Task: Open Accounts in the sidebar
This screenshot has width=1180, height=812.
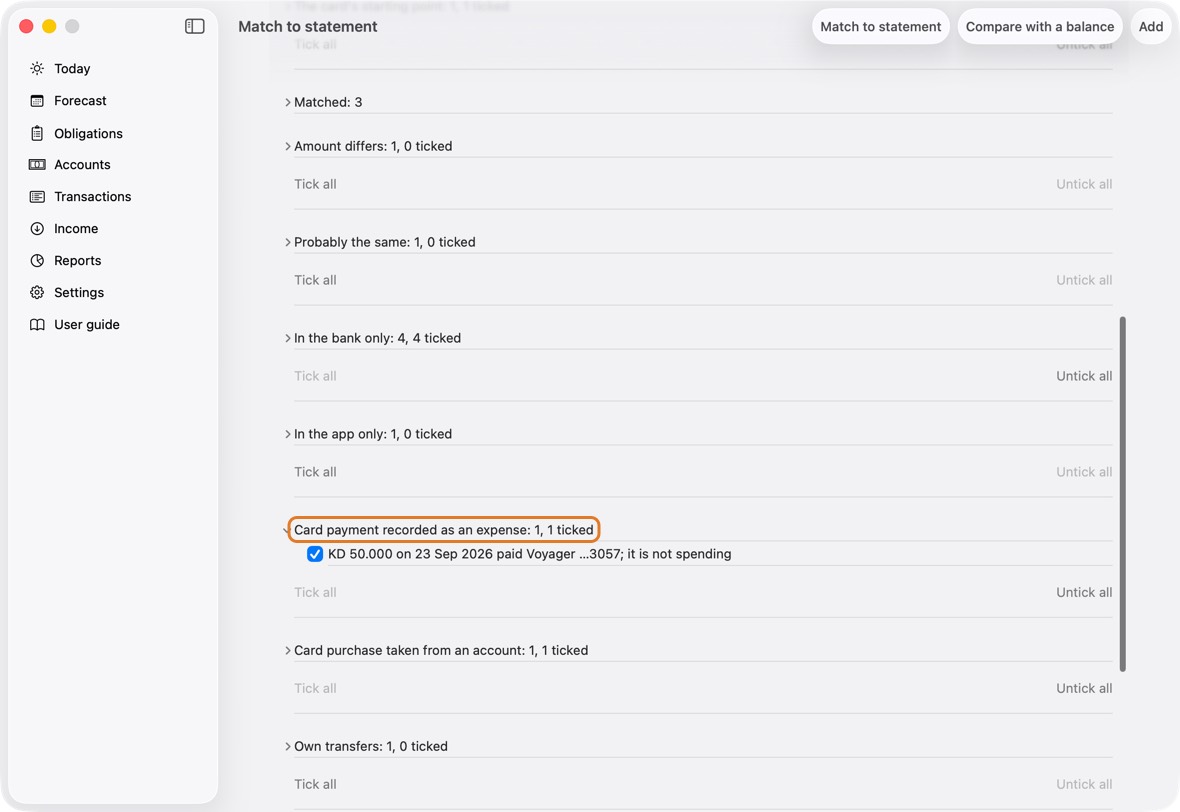Action: point(113,165)
